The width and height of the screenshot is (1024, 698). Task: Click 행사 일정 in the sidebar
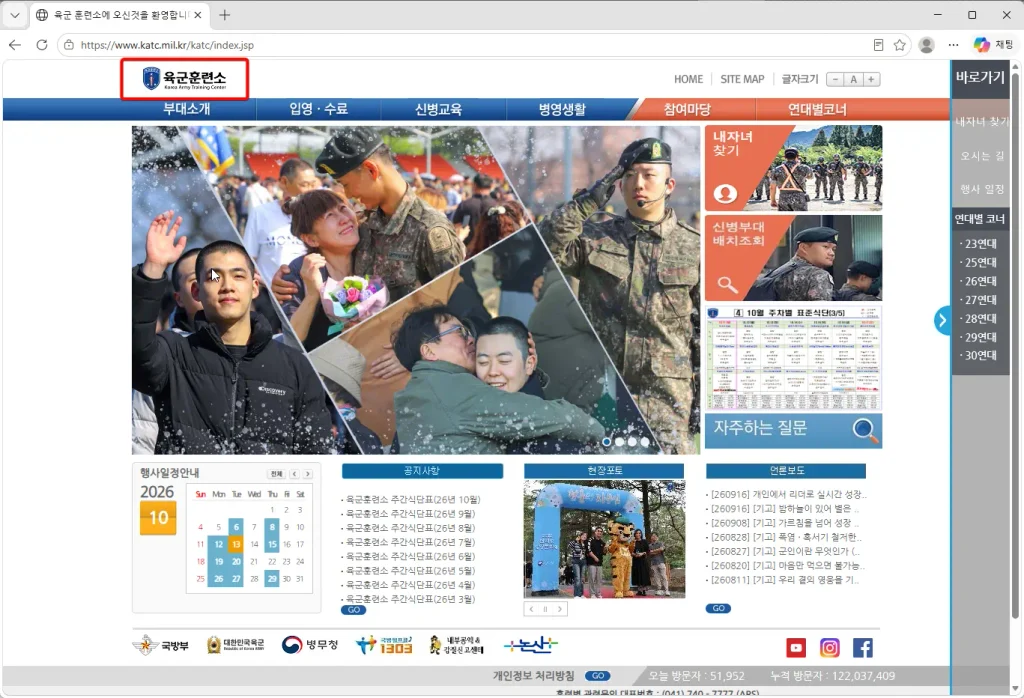pyautogui.click(x=982, y=189)
